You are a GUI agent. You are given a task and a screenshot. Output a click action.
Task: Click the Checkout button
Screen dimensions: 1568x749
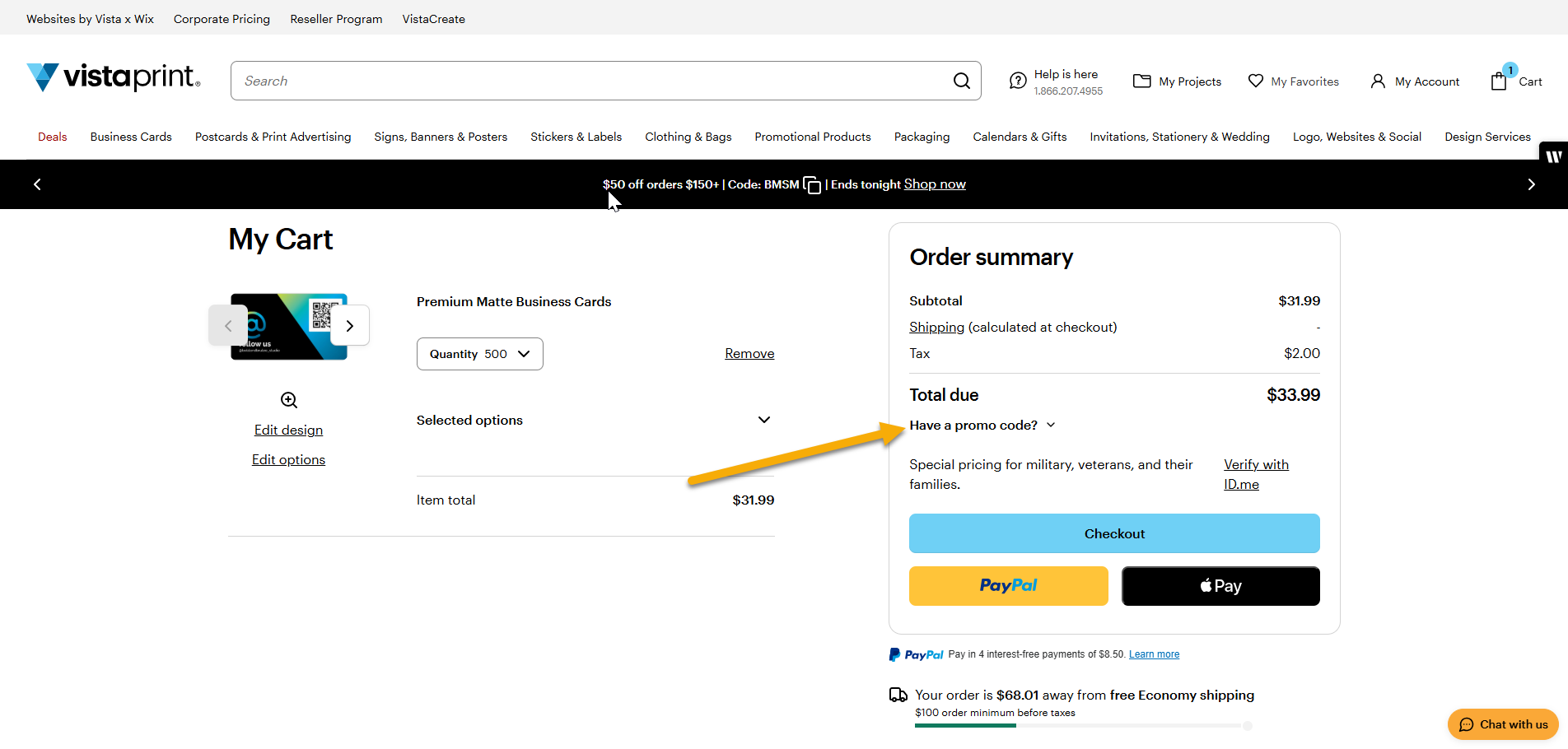[1114, 533]
